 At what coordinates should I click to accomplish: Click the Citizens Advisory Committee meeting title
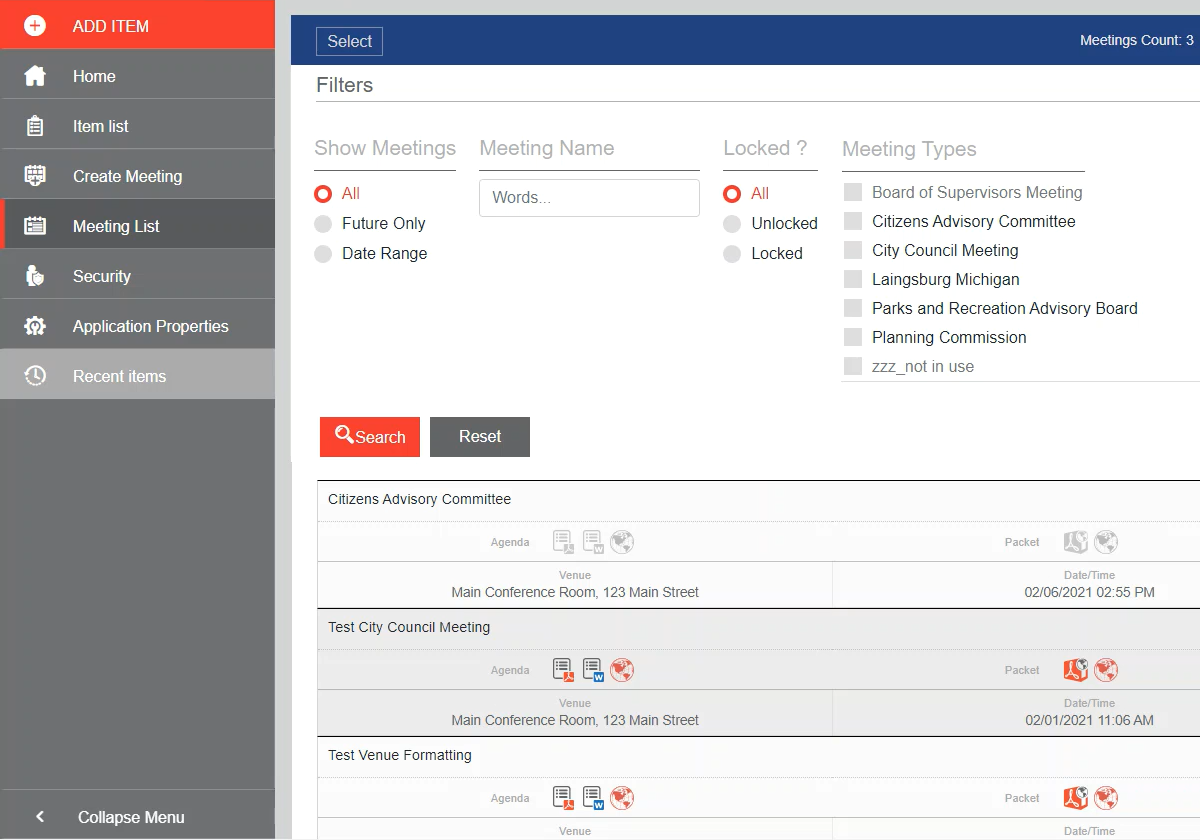419,499
